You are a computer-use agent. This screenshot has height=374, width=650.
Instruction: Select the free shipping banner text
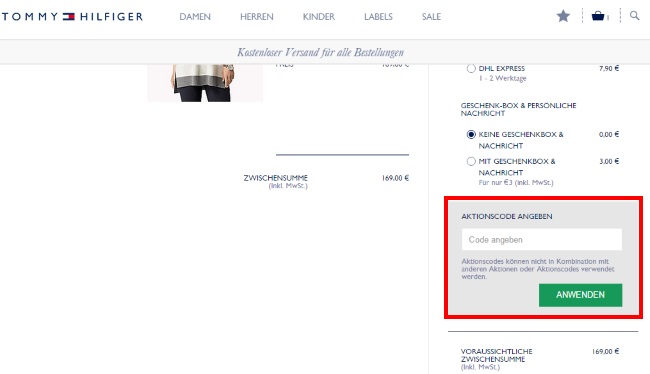(320, 52)
